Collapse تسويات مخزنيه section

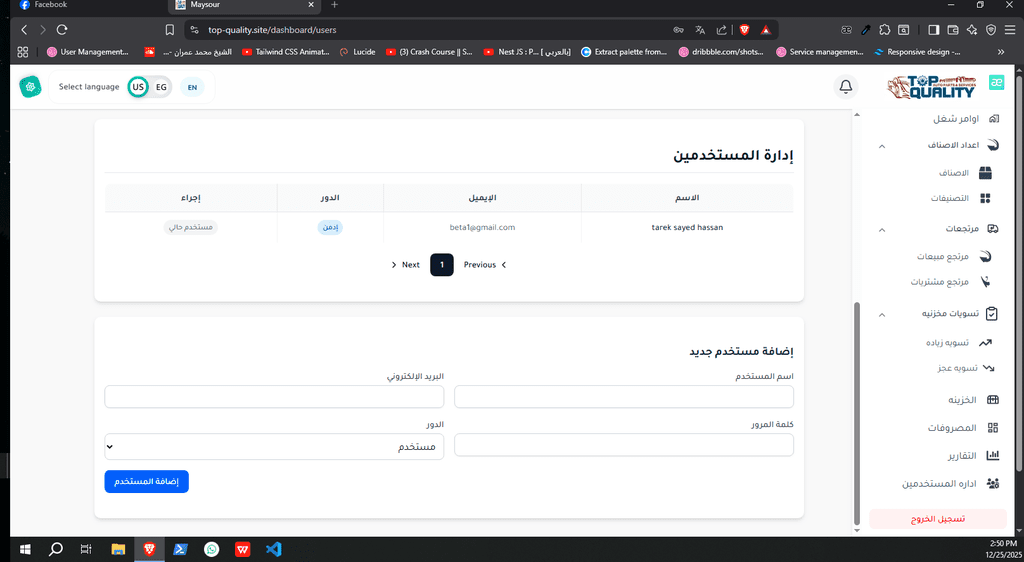point(882,315)
